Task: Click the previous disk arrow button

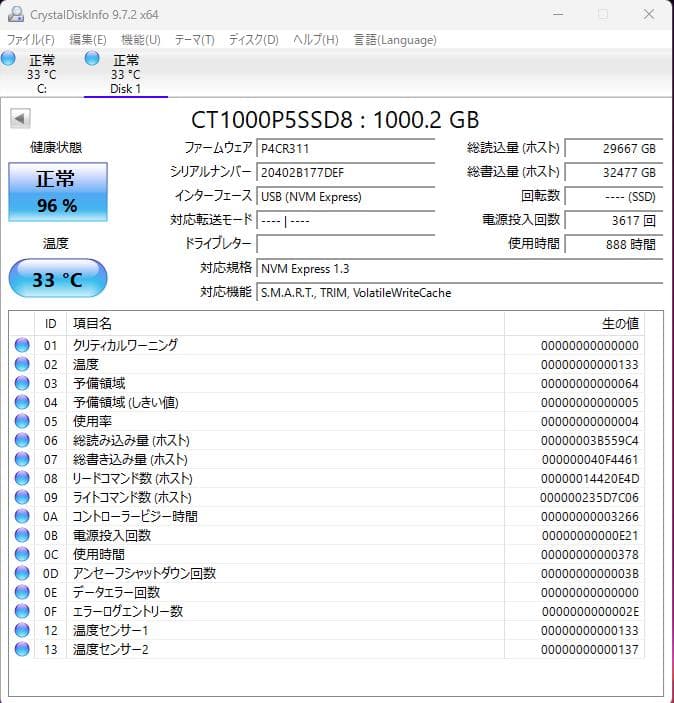Action: tap(20, 119)
